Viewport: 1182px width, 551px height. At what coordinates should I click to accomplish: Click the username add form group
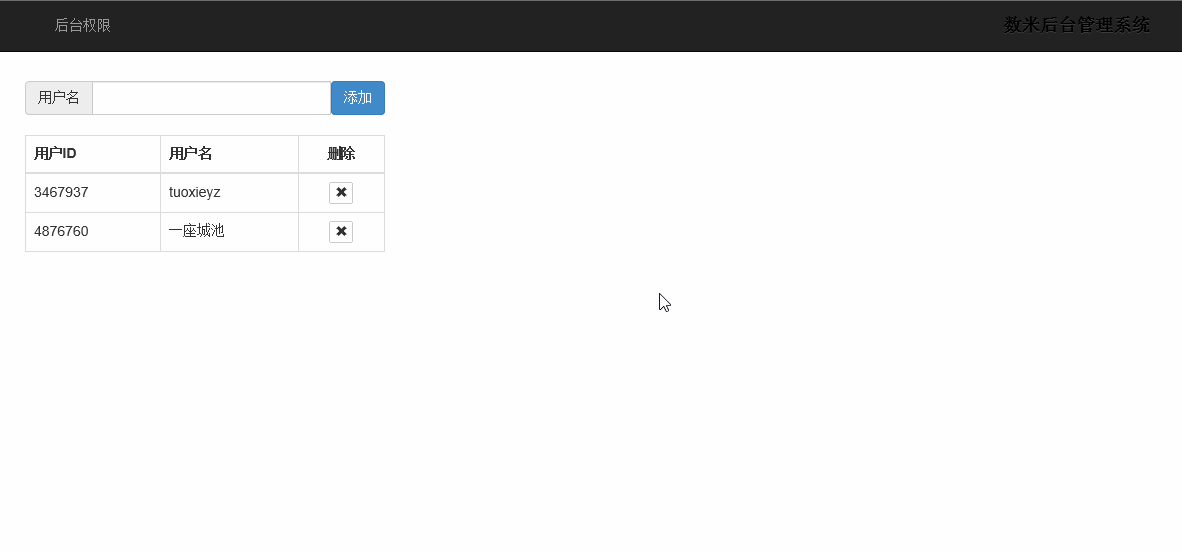coord(205,98)
